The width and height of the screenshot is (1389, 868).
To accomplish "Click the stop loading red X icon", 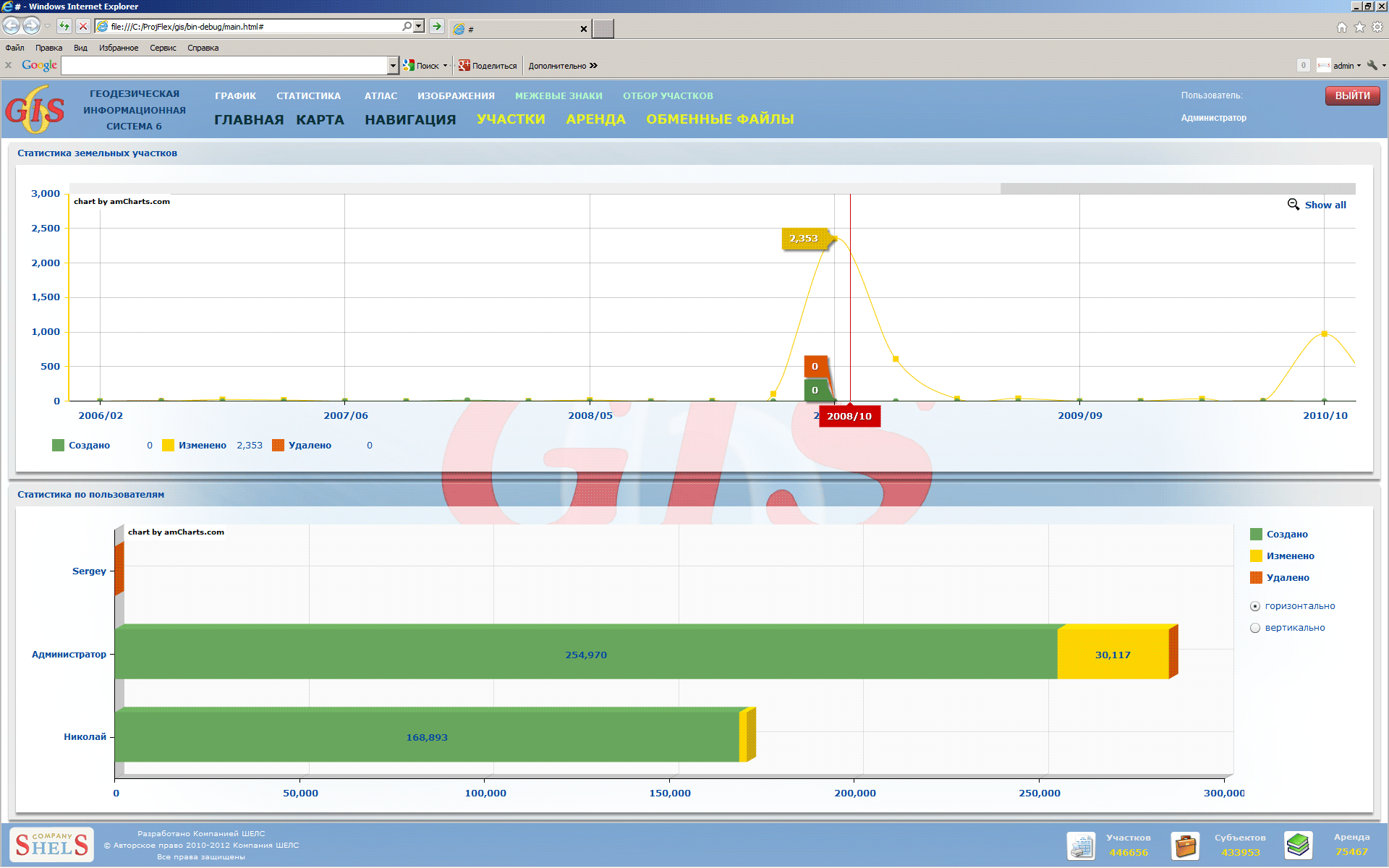I will 83,27.
